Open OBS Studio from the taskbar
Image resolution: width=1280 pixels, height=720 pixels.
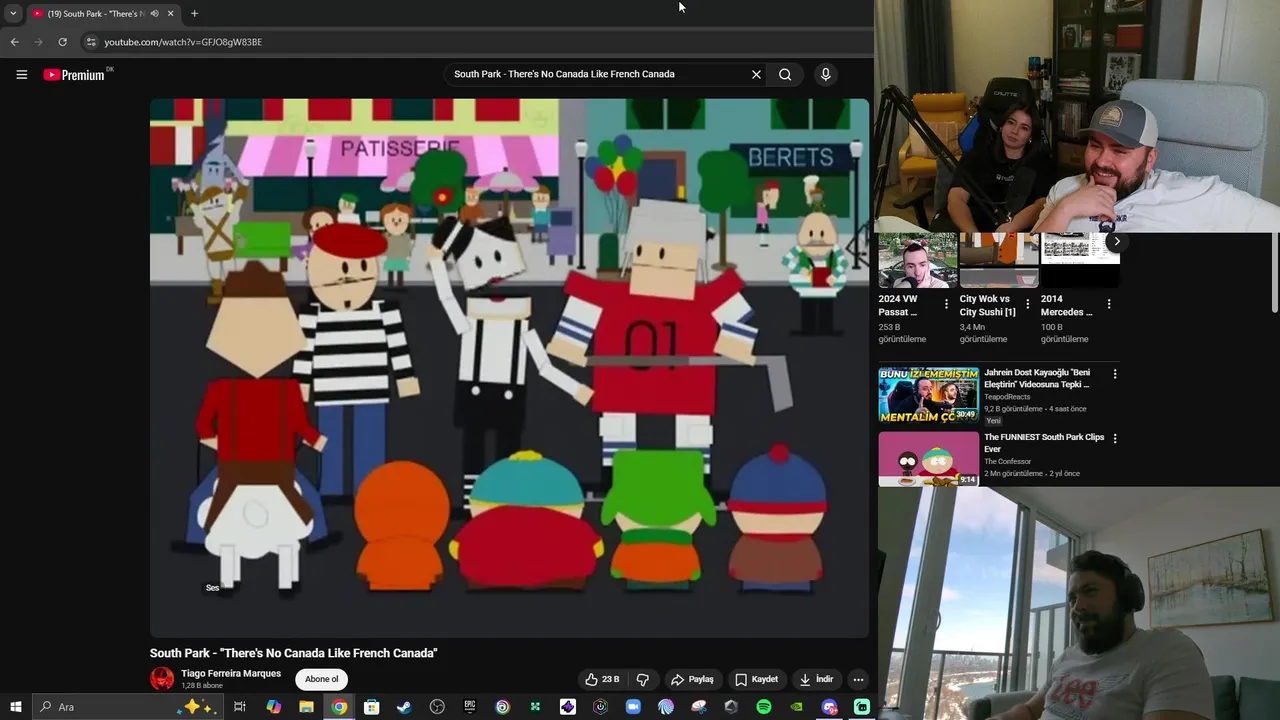tap(437, 707)
